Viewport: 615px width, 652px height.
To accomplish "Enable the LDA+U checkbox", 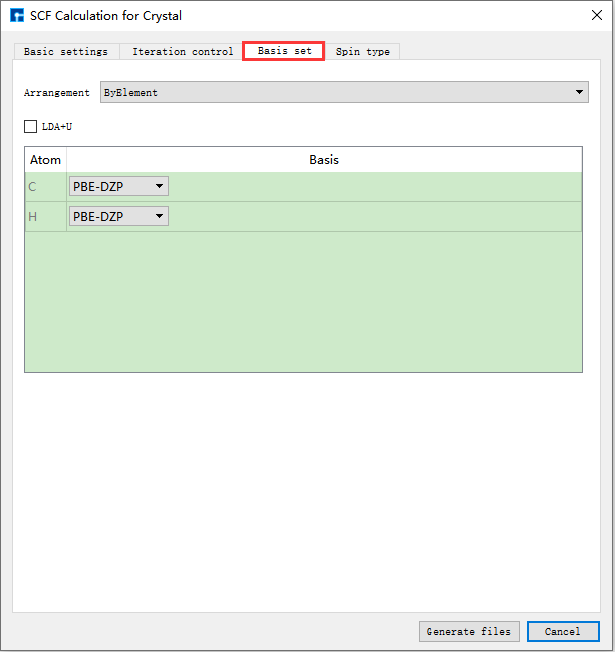I will 31,127.
